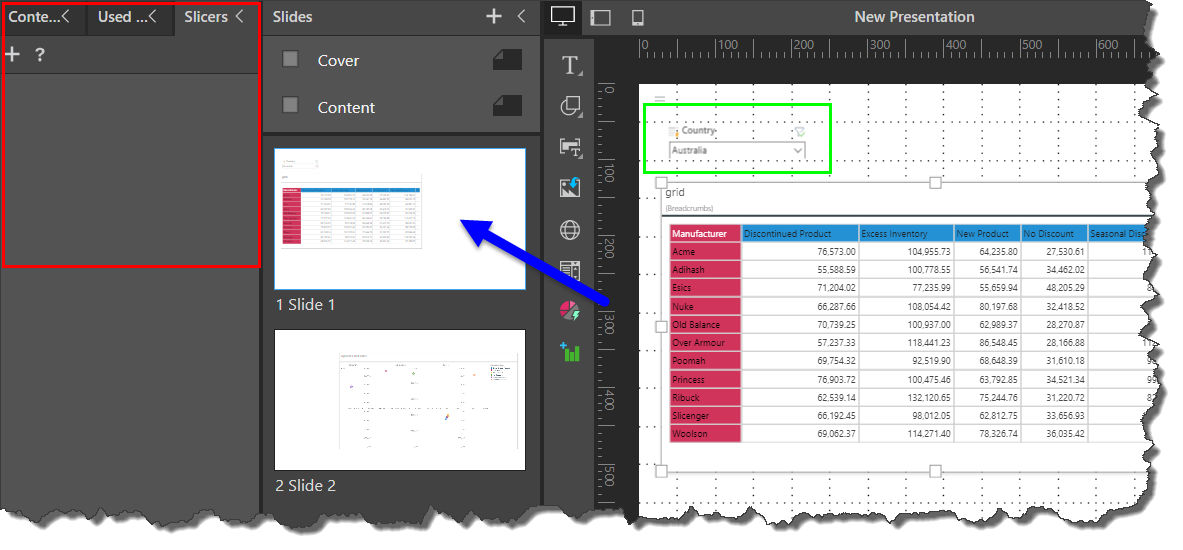Tick the Cover checkbox
This screenshot has height=550, width=1183.
tap(290, 59)
